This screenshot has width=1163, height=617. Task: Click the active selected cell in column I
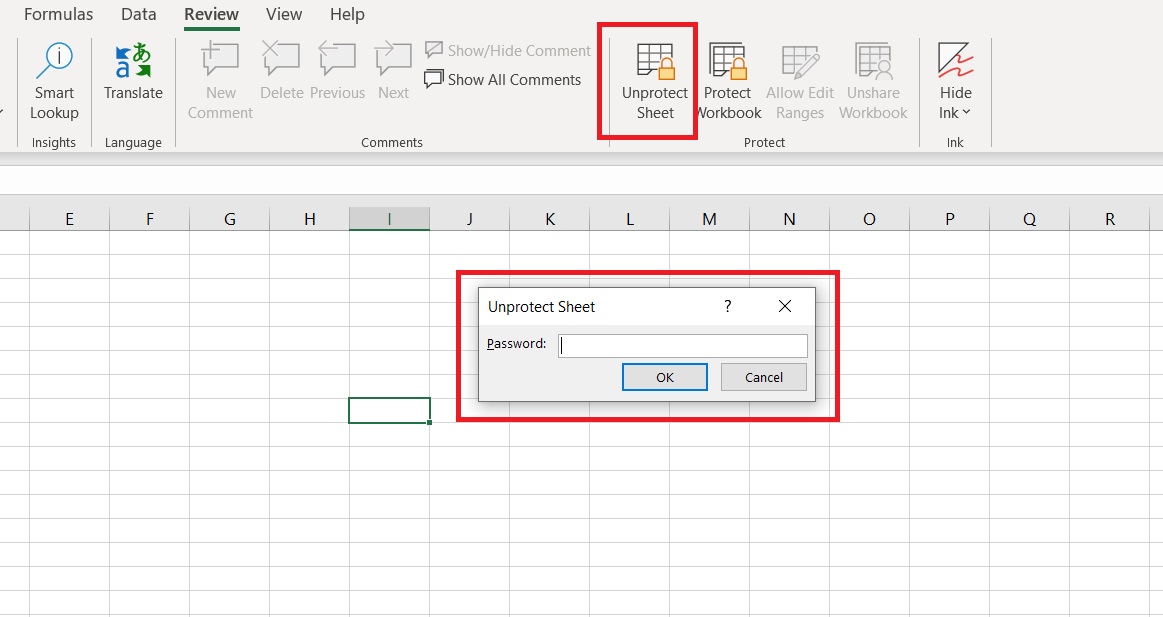point(389,410)
